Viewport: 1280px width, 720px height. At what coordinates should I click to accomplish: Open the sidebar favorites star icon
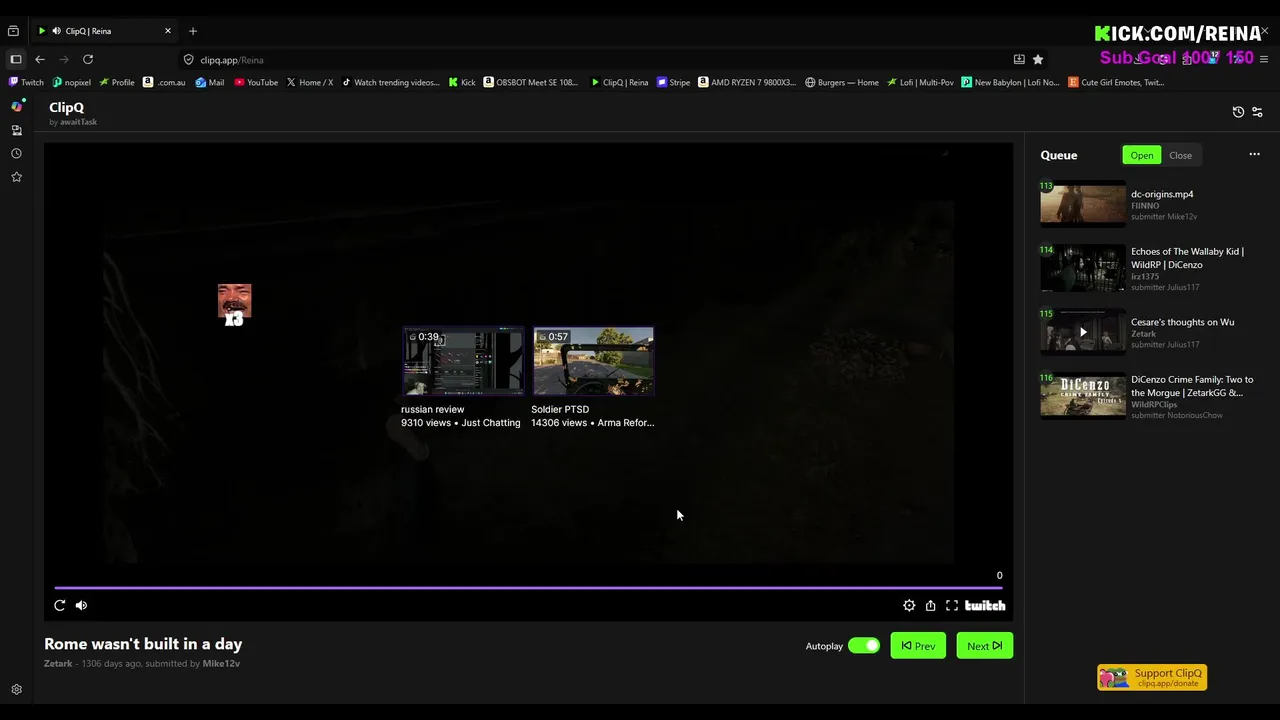coord(16,177)
